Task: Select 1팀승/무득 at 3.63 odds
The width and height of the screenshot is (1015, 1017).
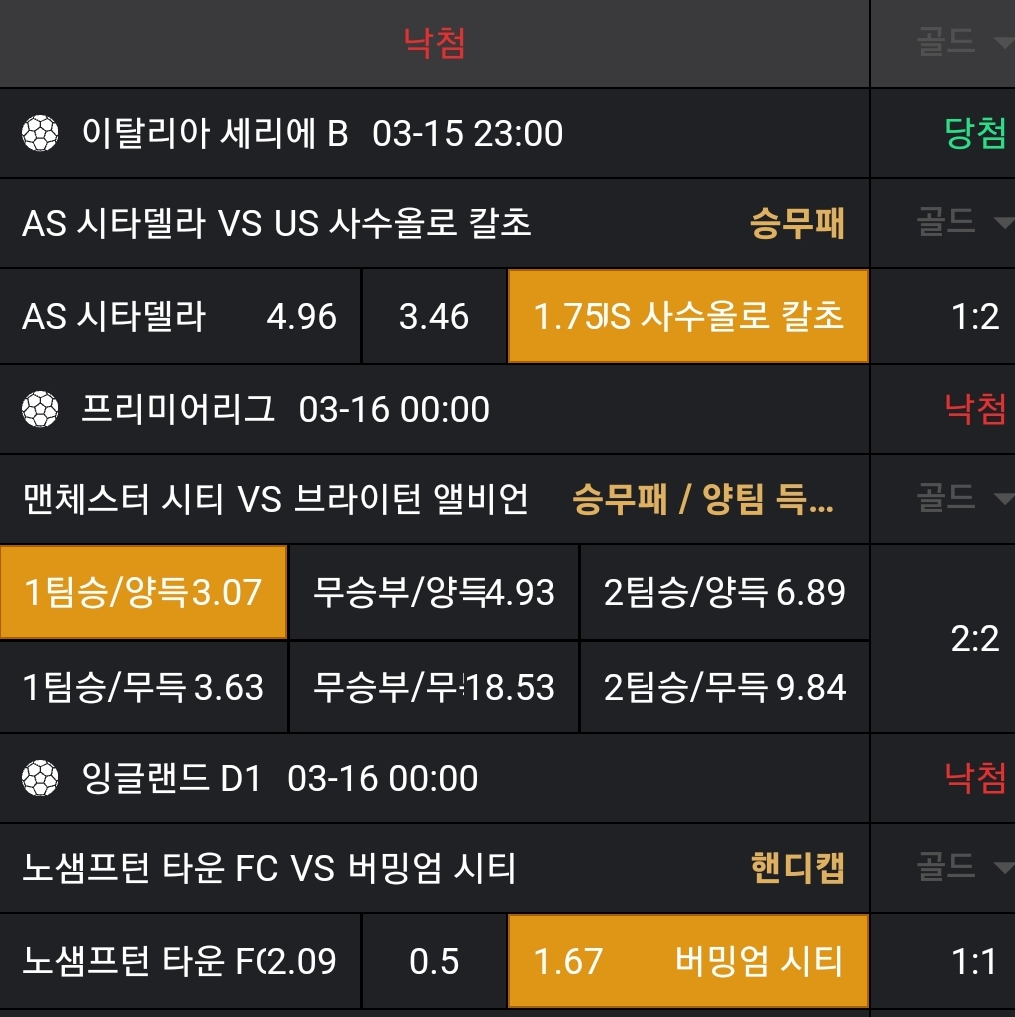Action: tap(143, 688)
